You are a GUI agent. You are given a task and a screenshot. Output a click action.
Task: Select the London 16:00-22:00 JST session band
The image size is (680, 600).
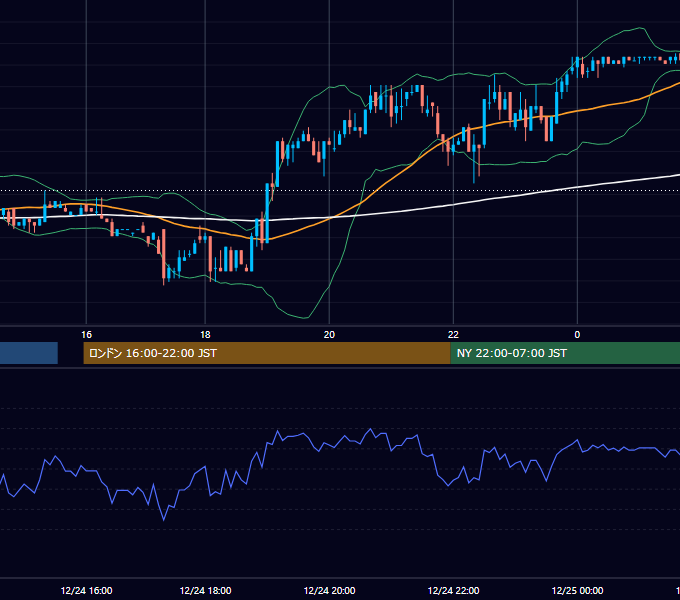(x=267, y=353)
